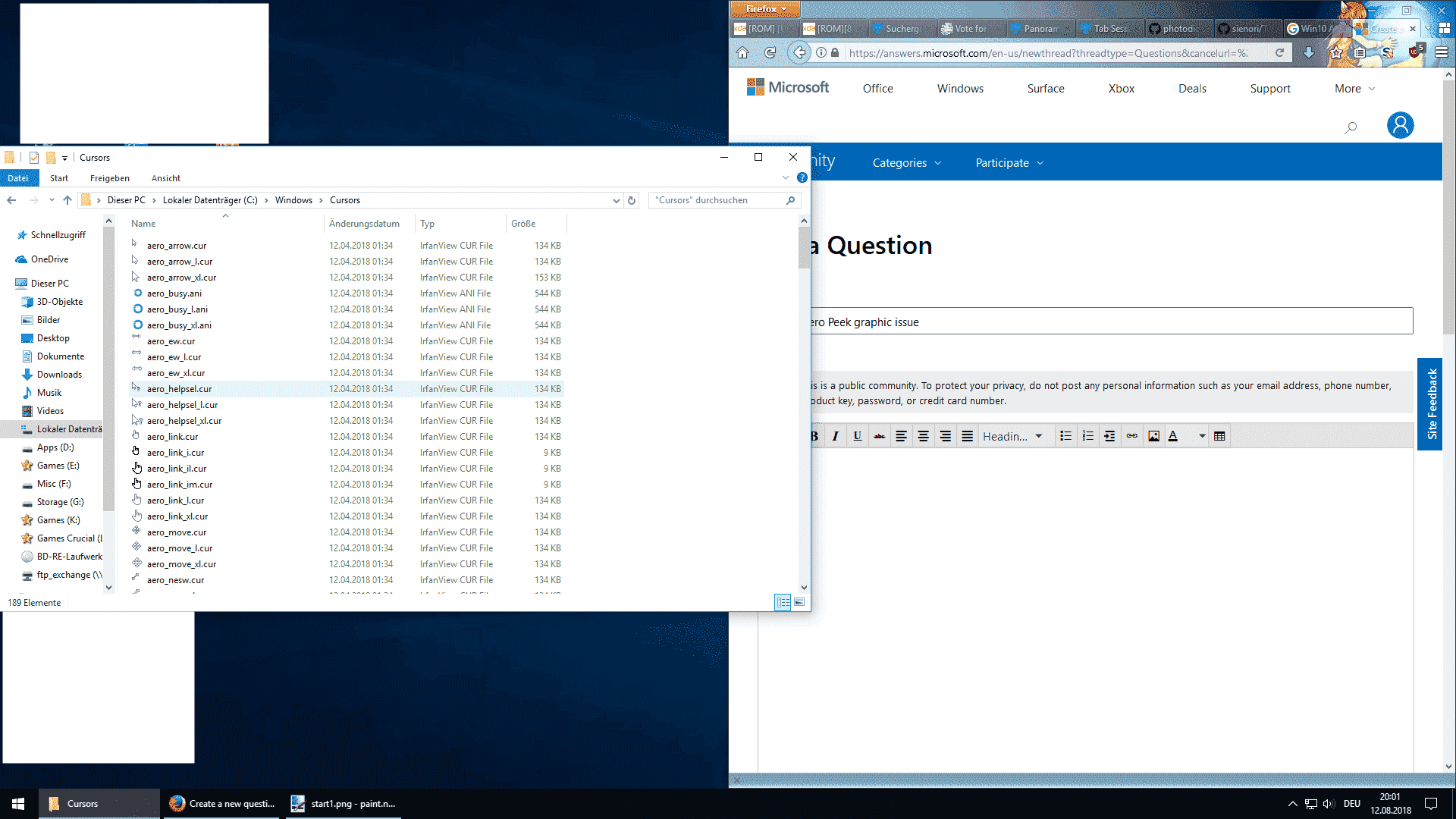Open the address bar history dropdown
This screenshot has height=819, width=1456.
pyautogui.click(x=617, y=200)
